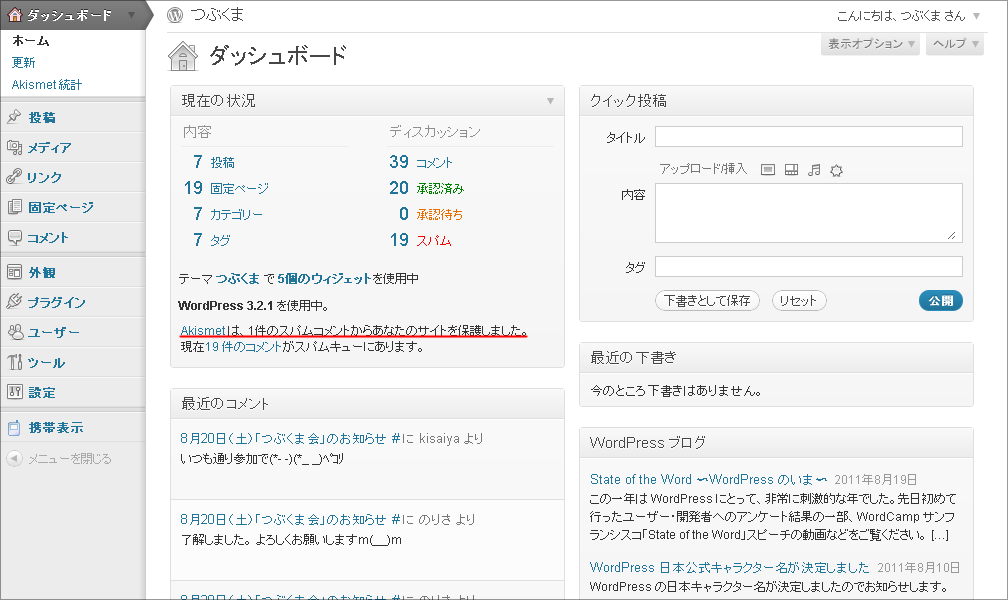Click the Media (メディア) icon
The image size is (1008, 600).
pos(14,147)
